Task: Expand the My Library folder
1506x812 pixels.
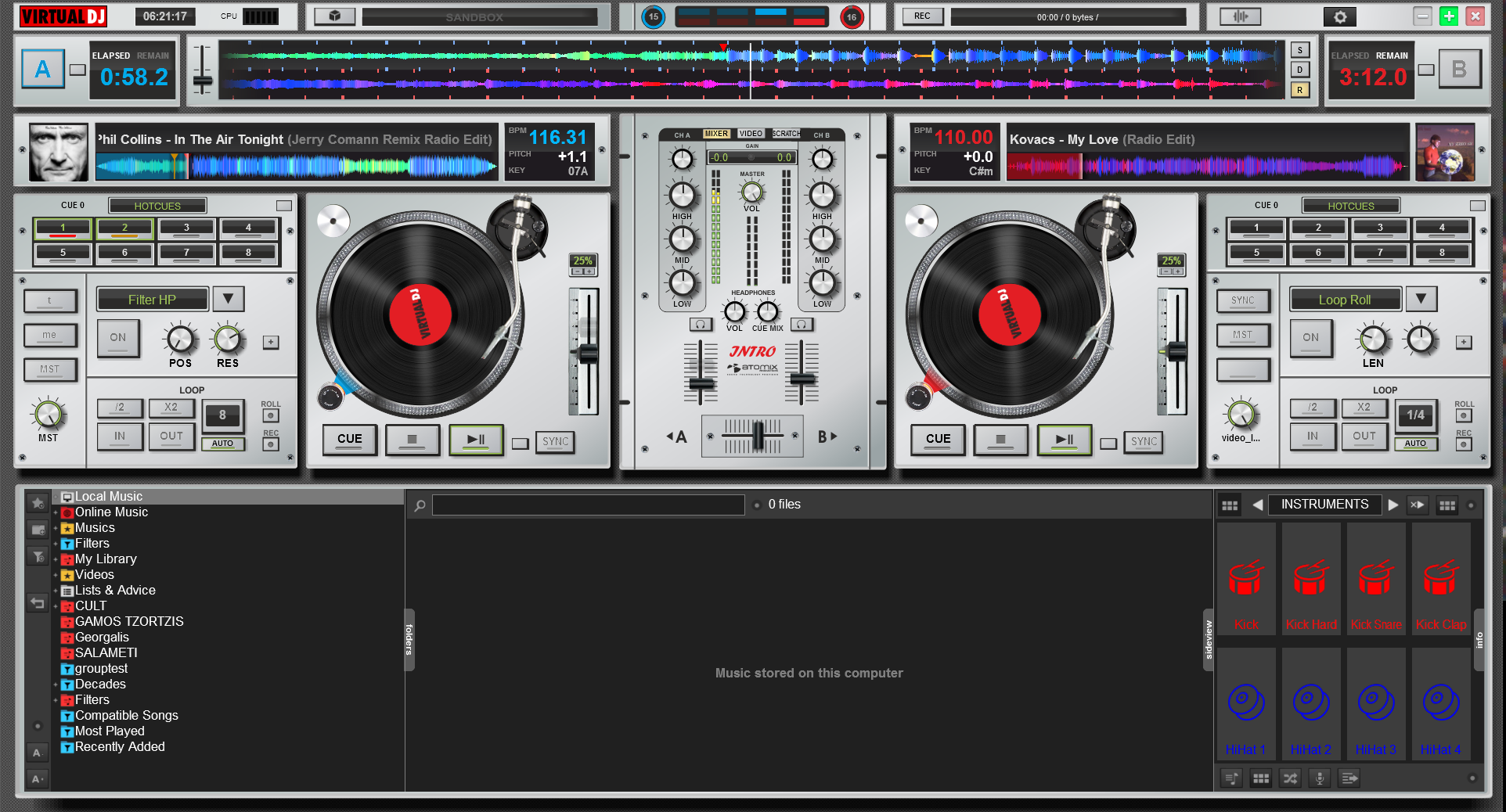Action: tap(56, 559)
